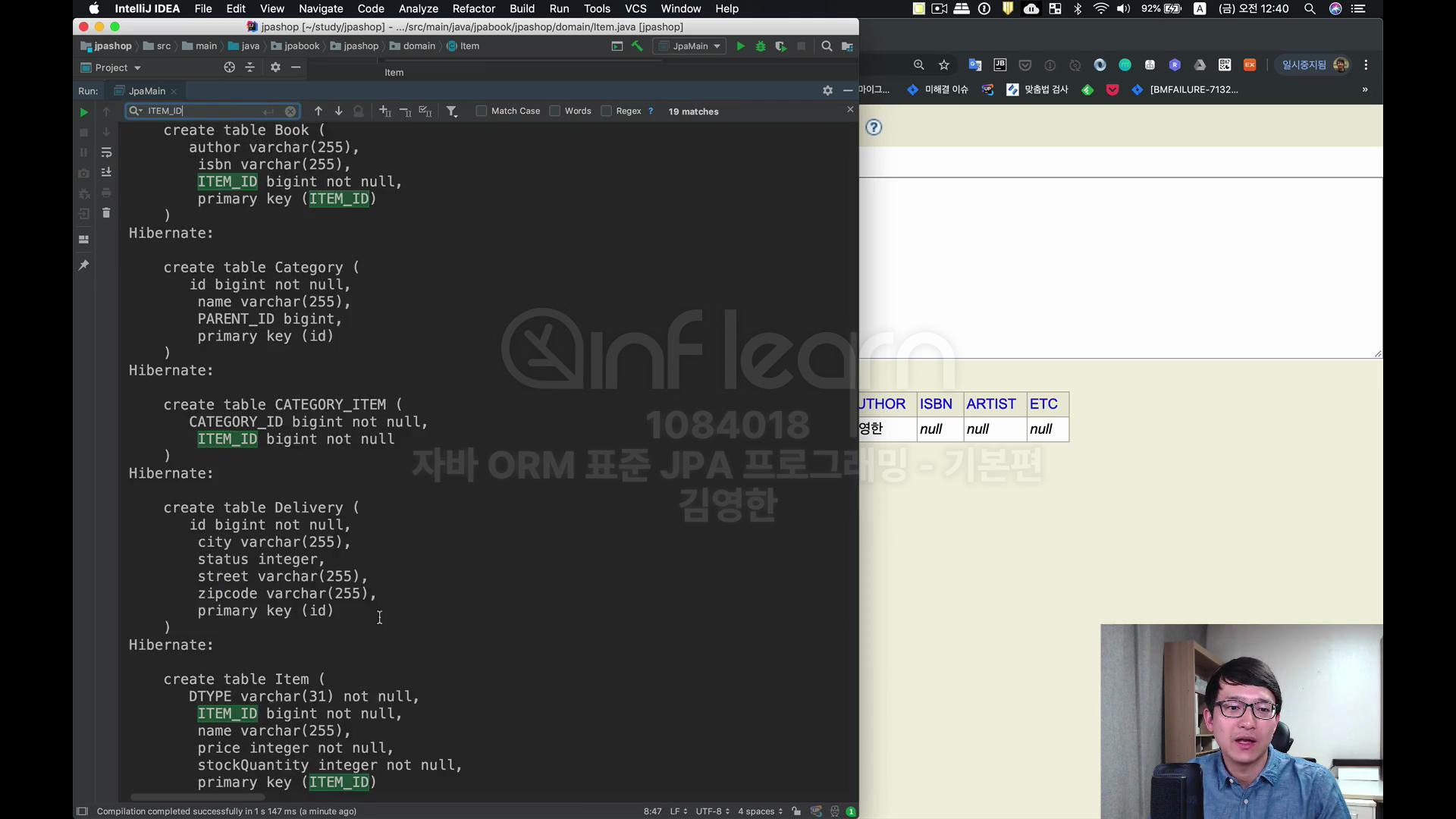Click the ISBN column header link
1456x819 pixels.
coord(936,404)
